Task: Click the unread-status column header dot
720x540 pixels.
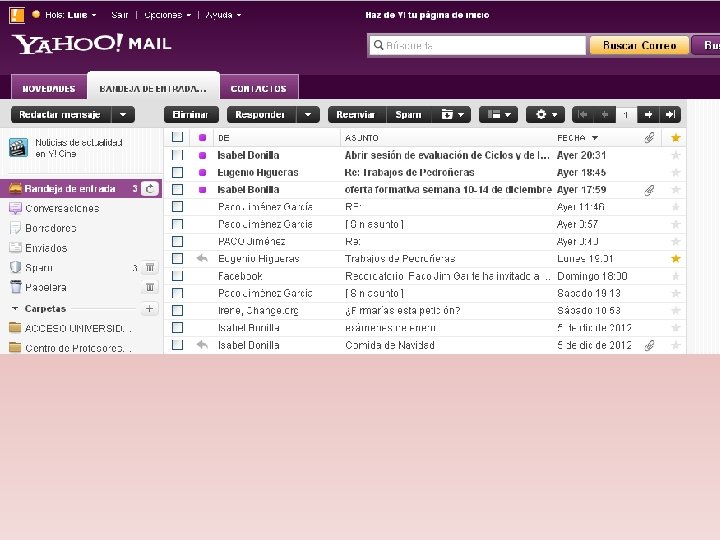Action: (x=202, y=138)
